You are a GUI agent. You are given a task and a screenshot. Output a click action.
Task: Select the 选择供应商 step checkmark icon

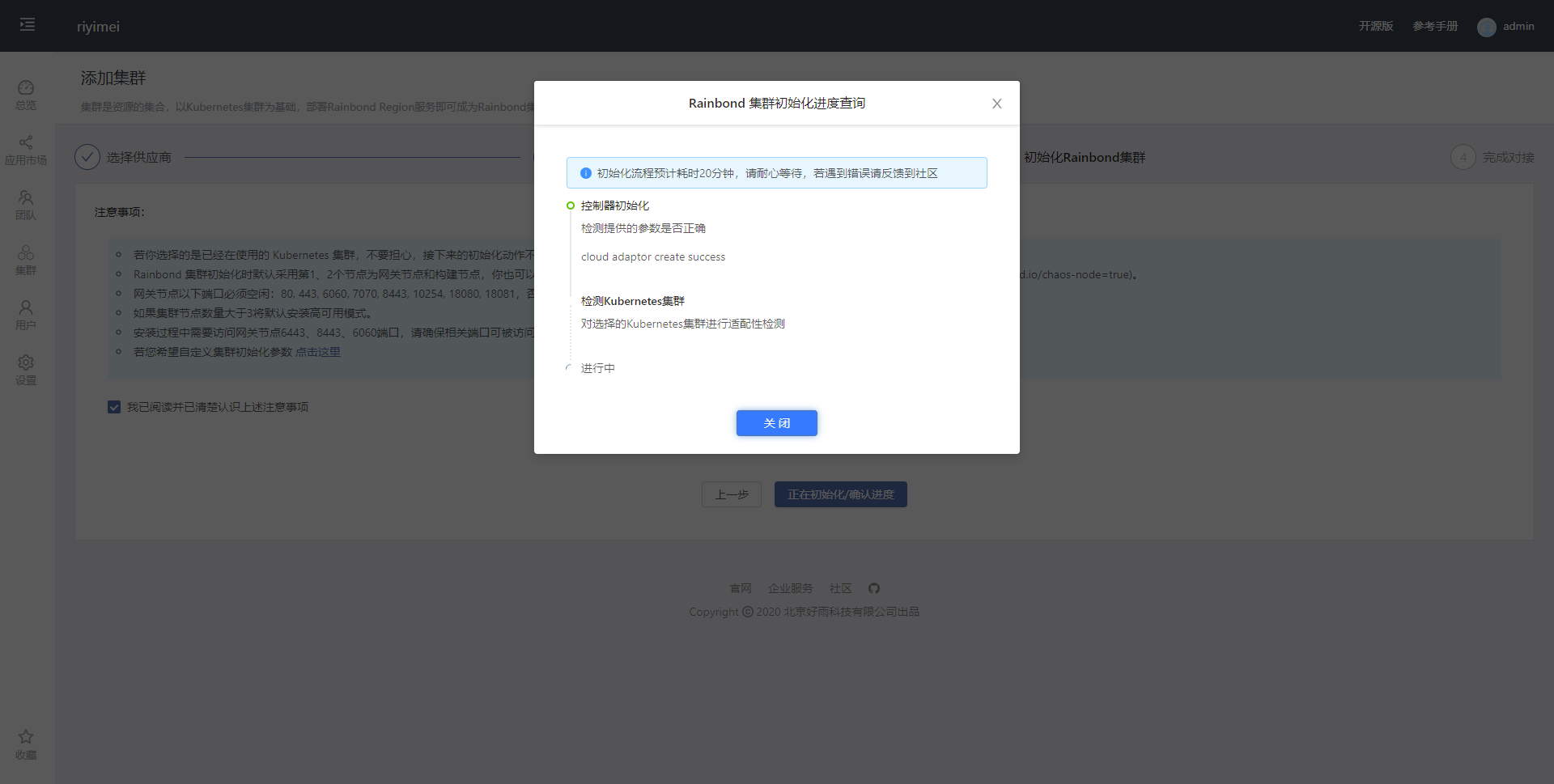pyautogui.click(x=87, y=157)
